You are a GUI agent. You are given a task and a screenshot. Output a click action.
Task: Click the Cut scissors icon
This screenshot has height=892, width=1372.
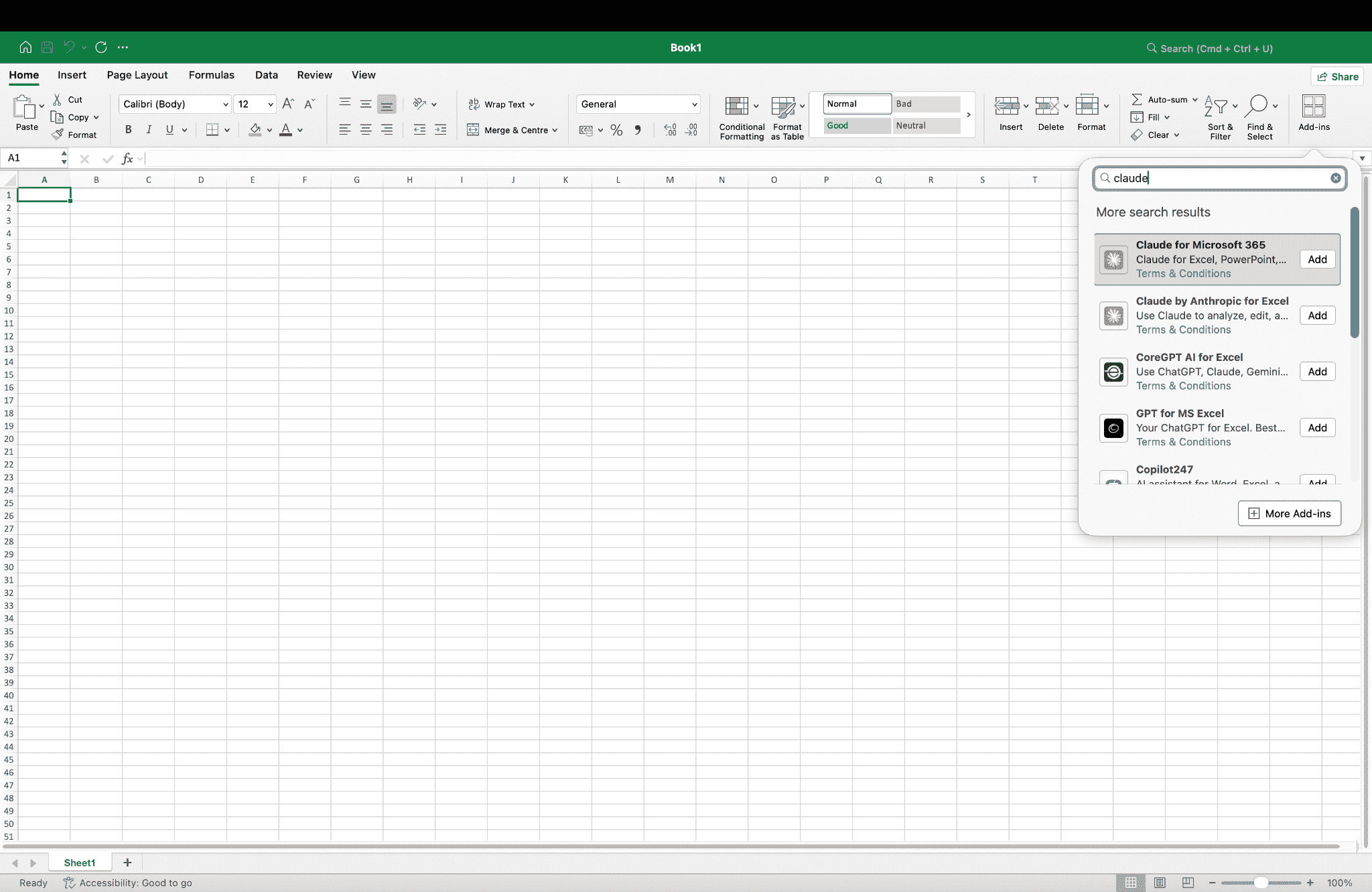tap(58, 99)
